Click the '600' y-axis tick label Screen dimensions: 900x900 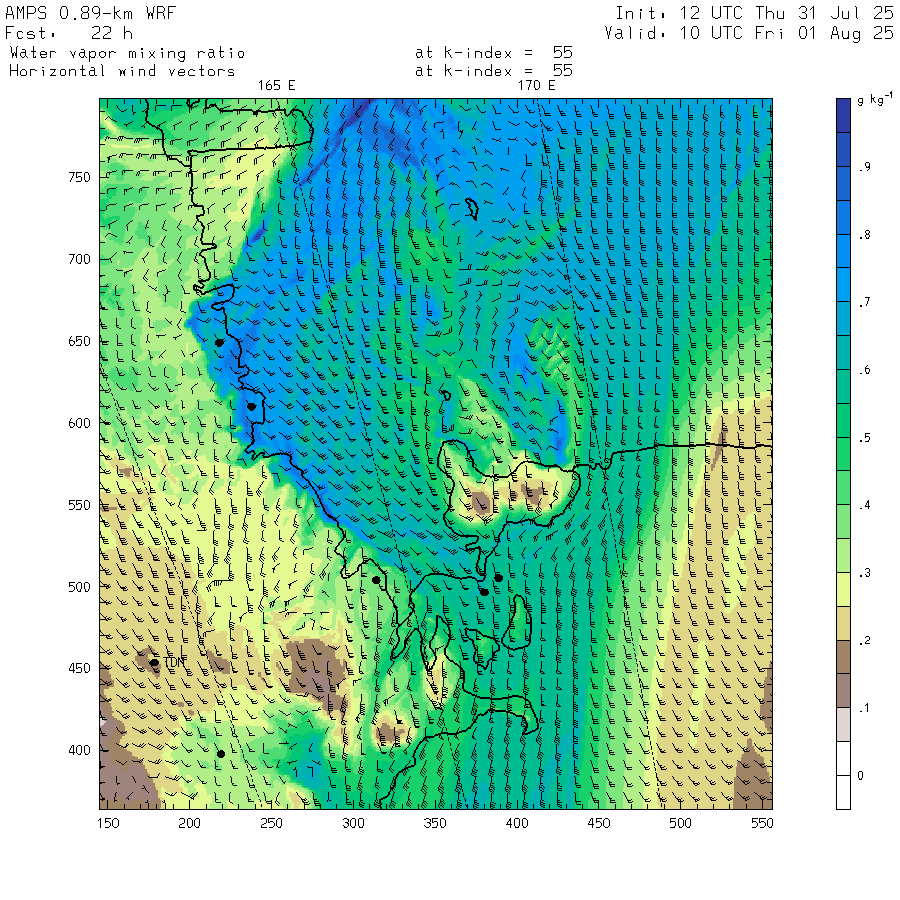pyautogui.click(x=79, y=423)
